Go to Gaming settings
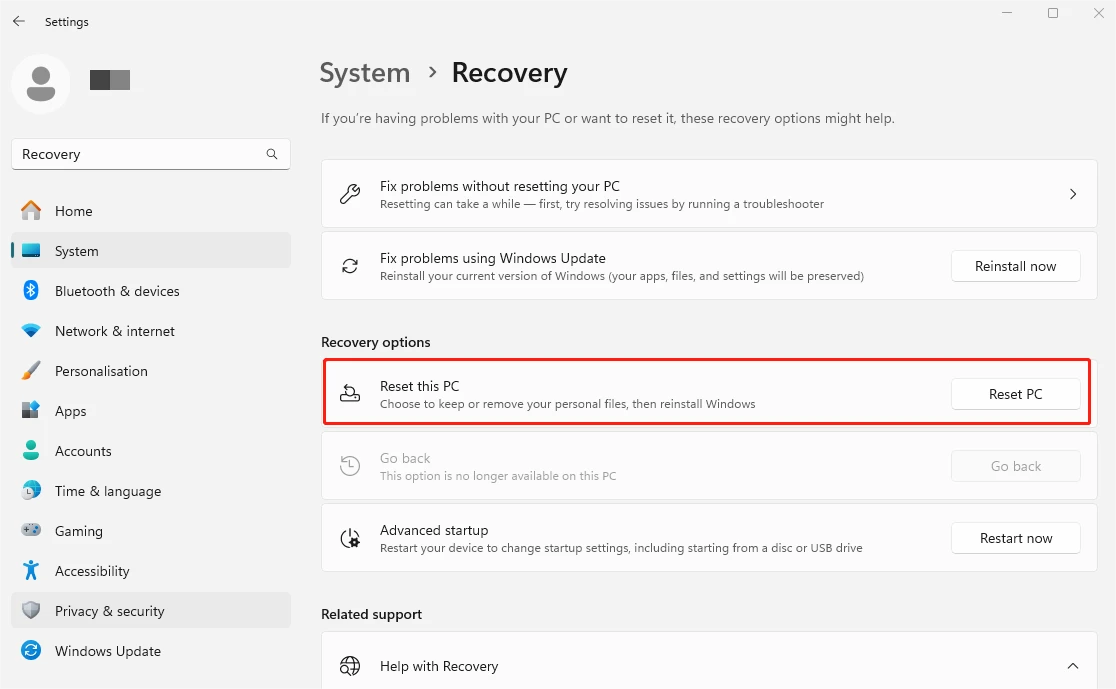The width and height of the screenshot is (1116, 689). coord(151,530)
